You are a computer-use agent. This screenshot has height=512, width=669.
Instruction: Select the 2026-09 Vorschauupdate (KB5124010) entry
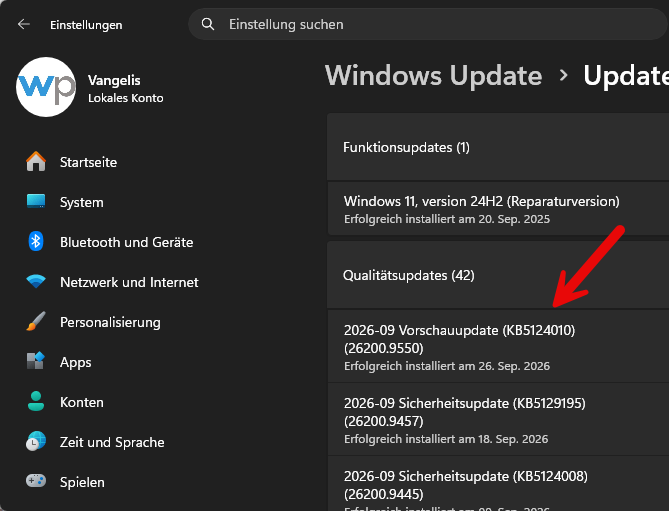(498, 346)
